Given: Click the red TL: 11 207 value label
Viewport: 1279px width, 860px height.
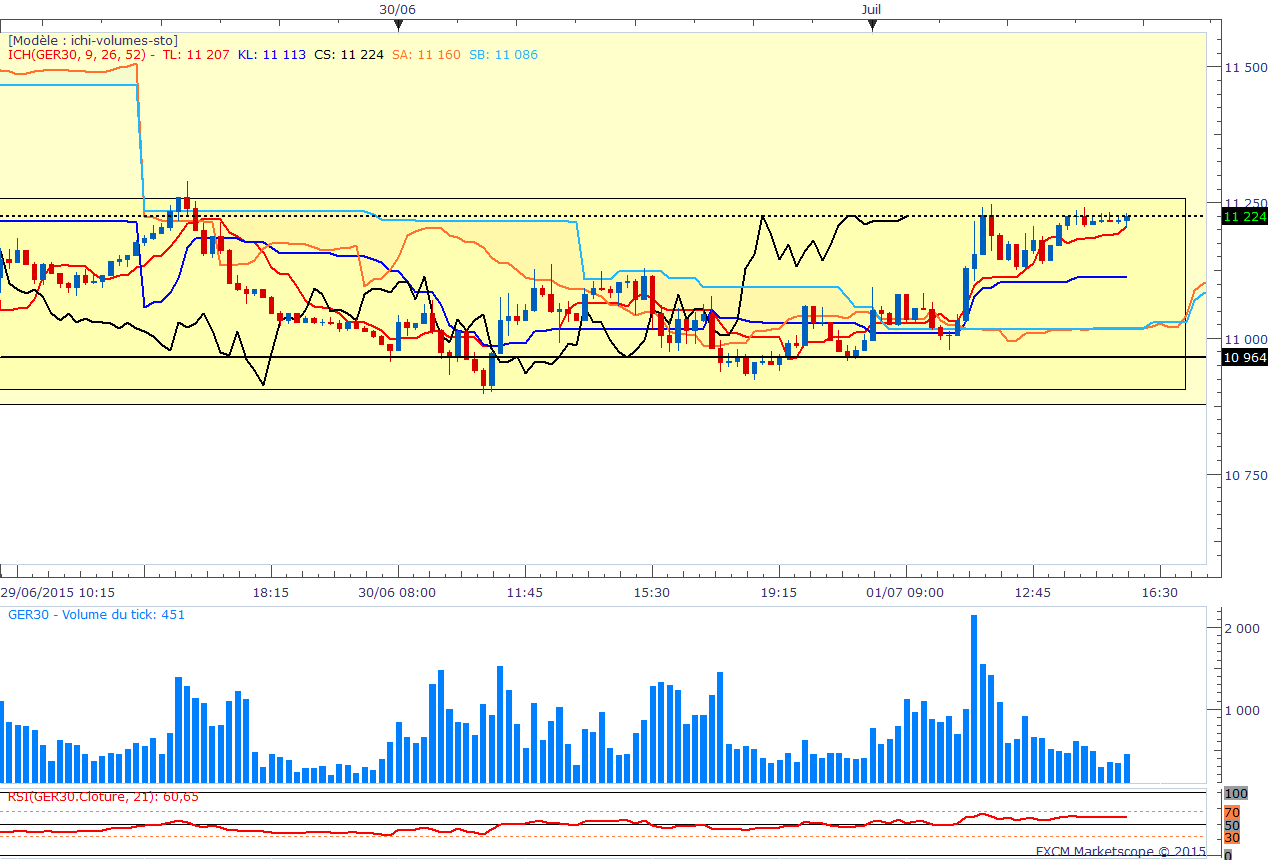Looking at the screenshot, I should tap(196, 54).
